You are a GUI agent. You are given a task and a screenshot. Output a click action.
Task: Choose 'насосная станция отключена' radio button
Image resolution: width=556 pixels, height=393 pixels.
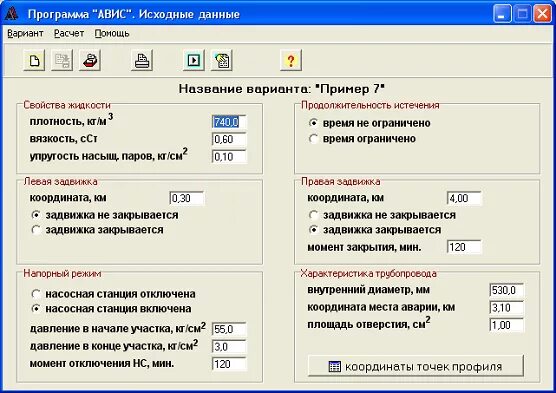pos(113,294)
